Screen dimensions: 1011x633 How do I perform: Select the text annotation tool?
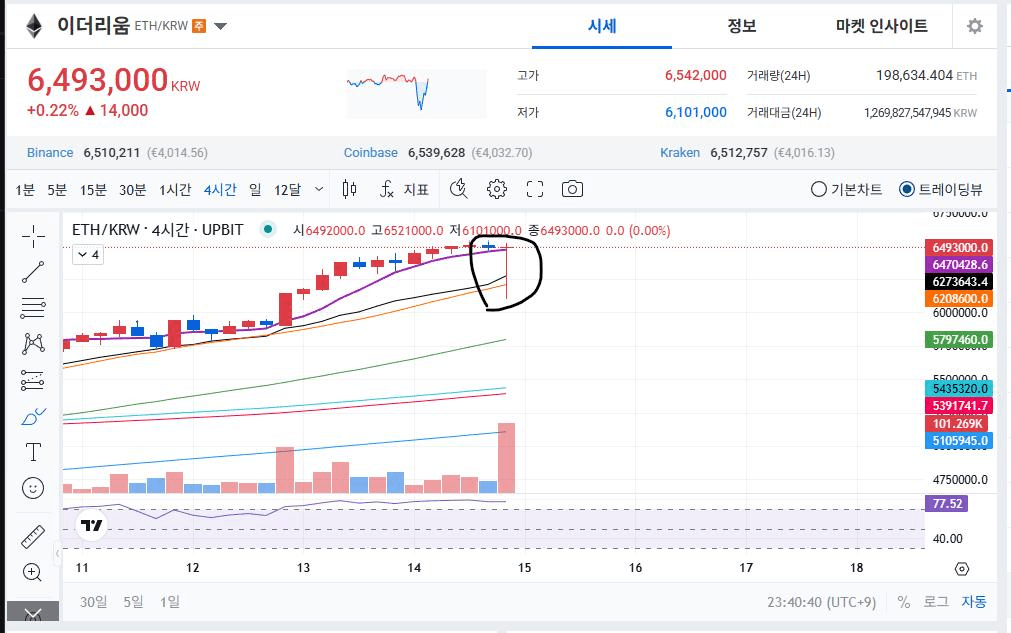coord(33,452)
